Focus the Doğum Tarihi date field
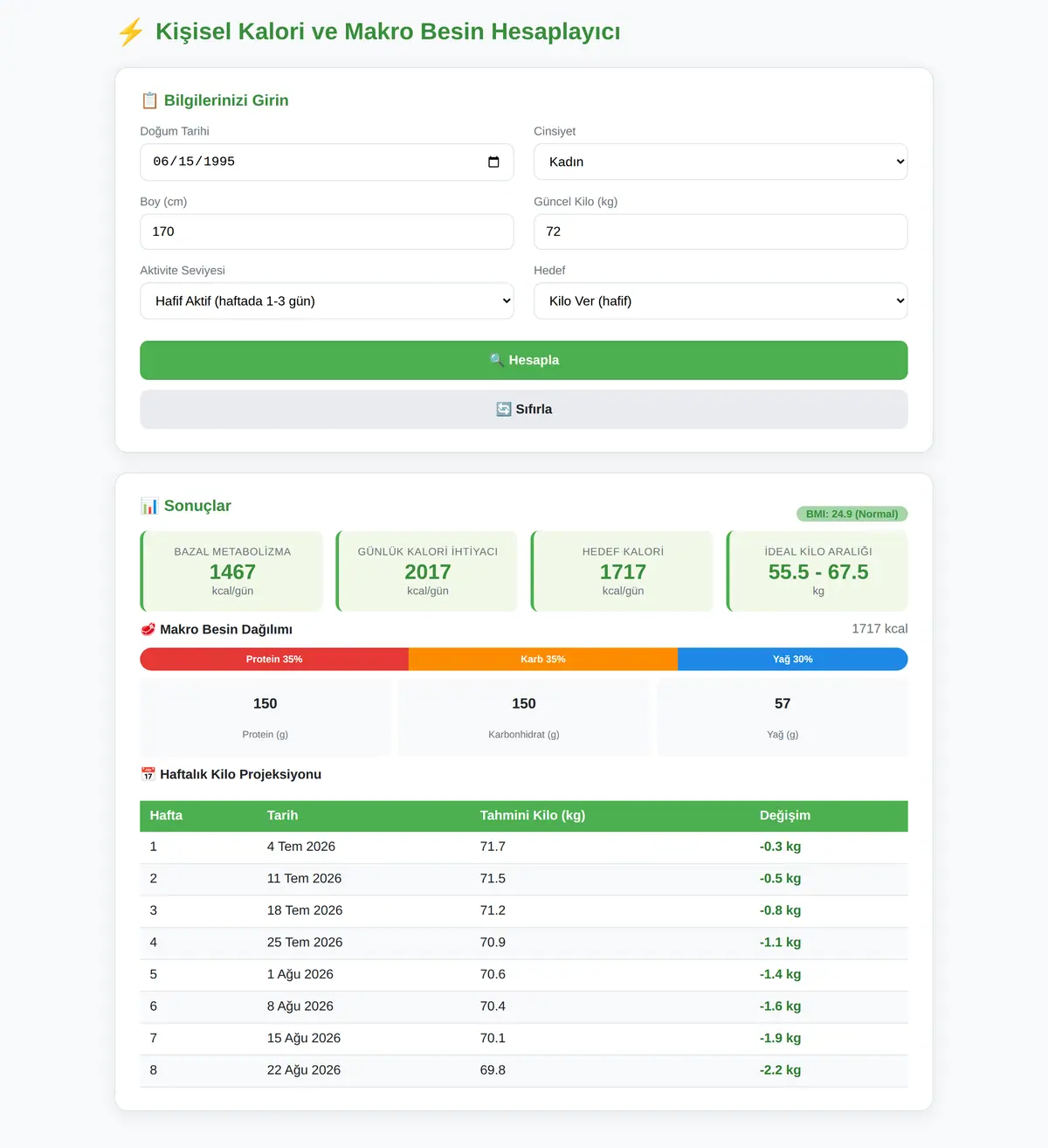The image size is (1048, 1148). pyautogui.click(x=327, y=162)
